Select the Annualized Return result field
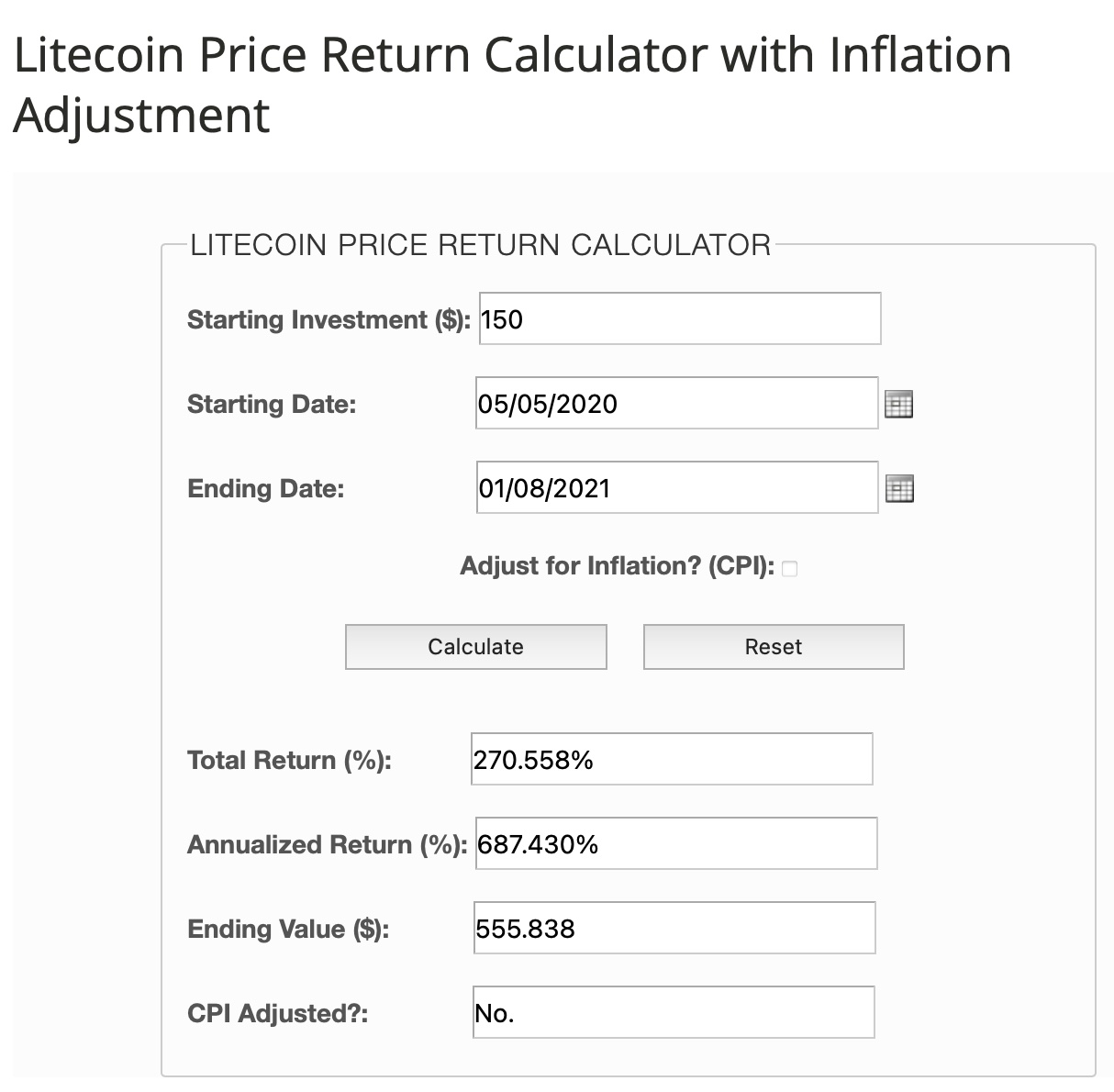This screenshot has height=1092, width=1114. coord(675,844)
